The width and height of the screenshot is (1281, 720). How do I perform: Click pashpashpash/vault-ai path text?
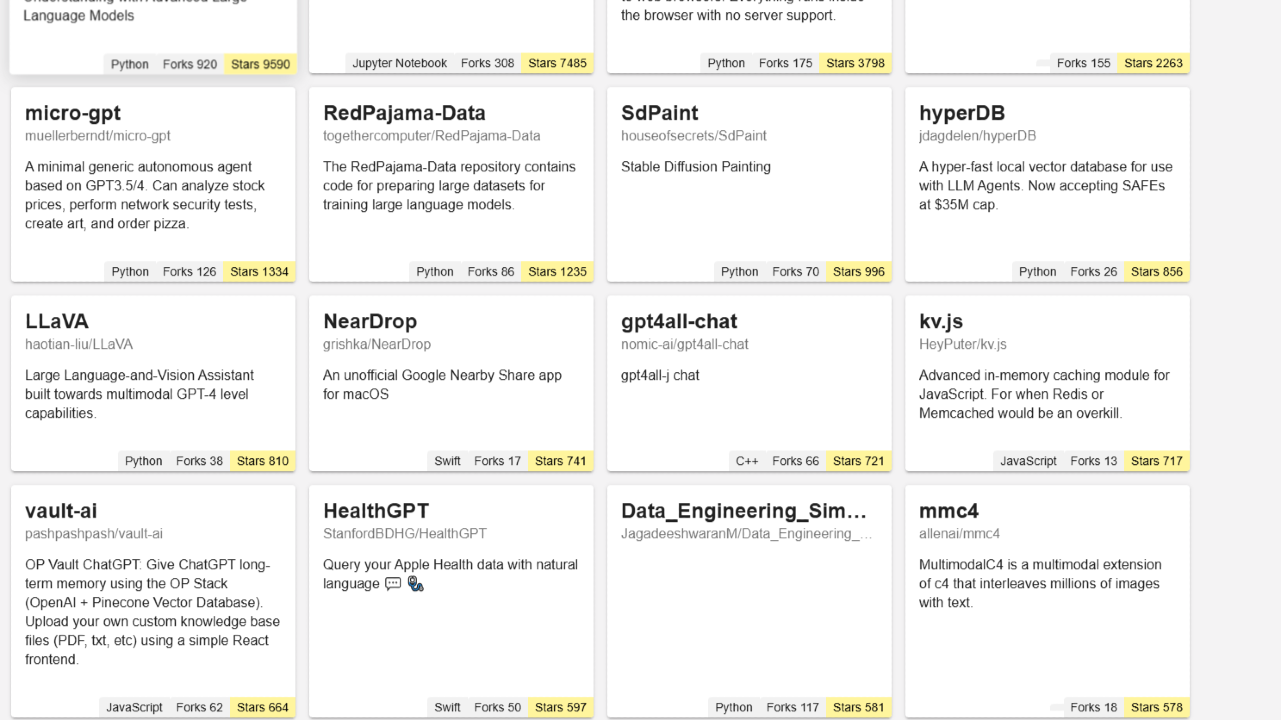pos(94,534)
